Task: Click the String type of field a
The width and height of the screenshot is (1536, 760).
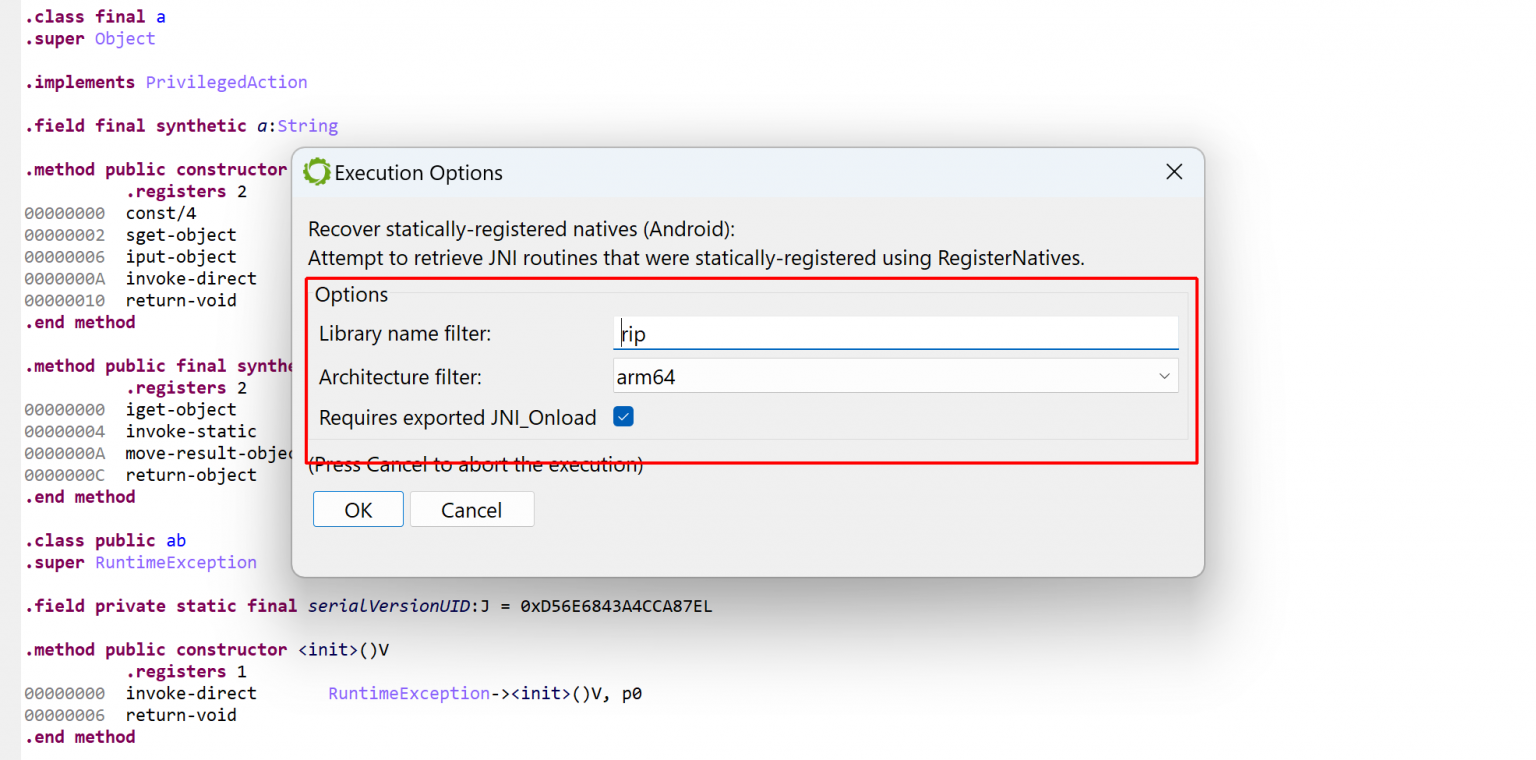Action: (308, 125)
